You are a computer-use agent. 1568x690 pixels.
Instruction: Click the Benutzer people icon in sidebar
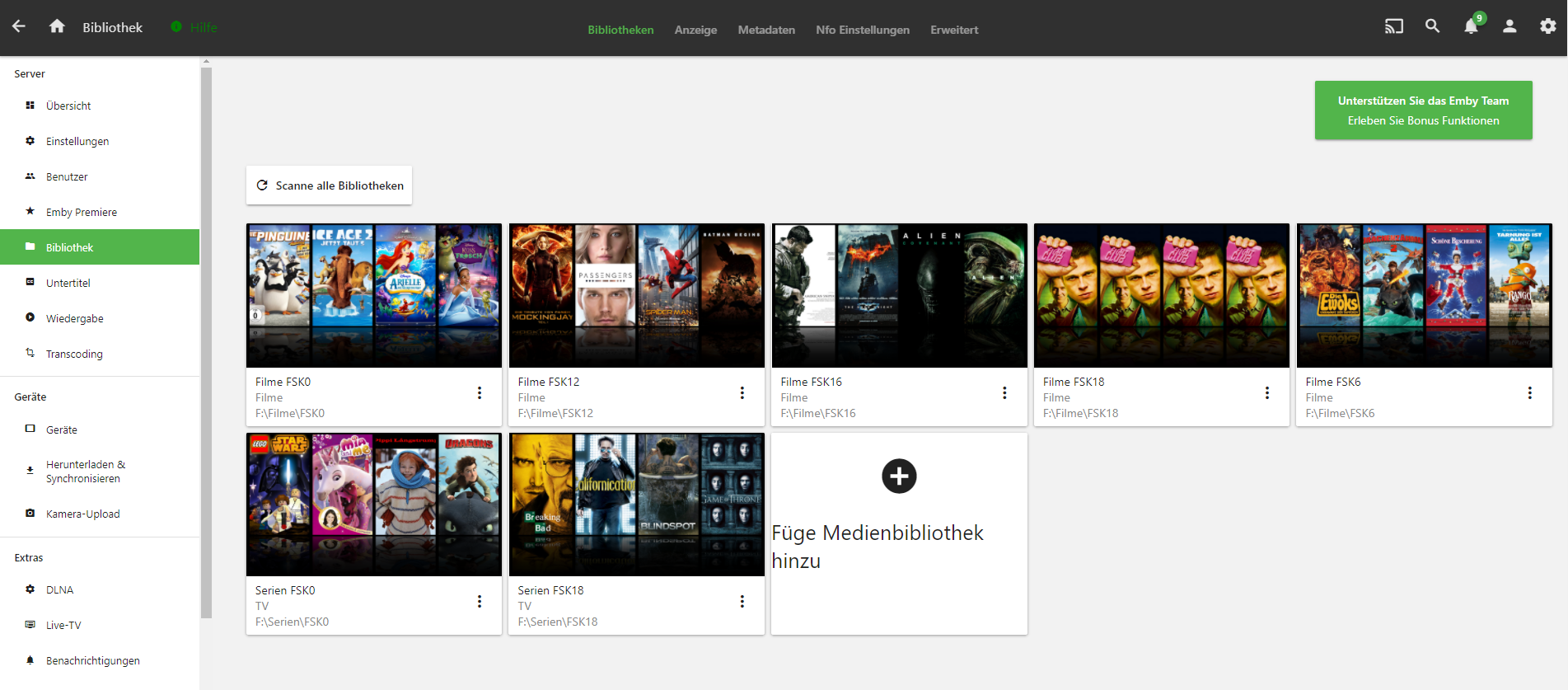pyautogui.click(x=30, y=176)
